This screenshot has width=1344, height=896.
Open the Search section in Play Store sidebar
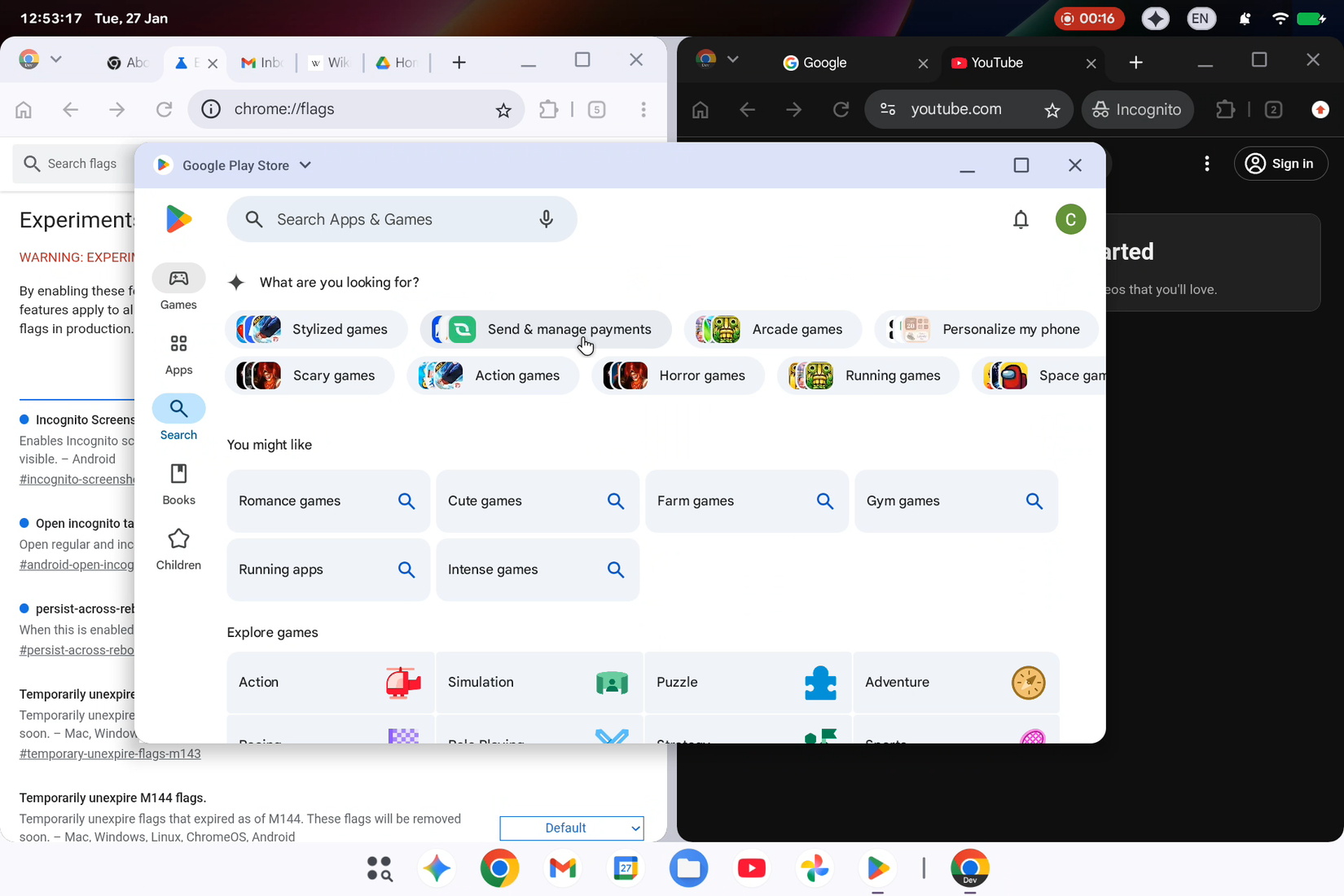click(x=178, y=417)
